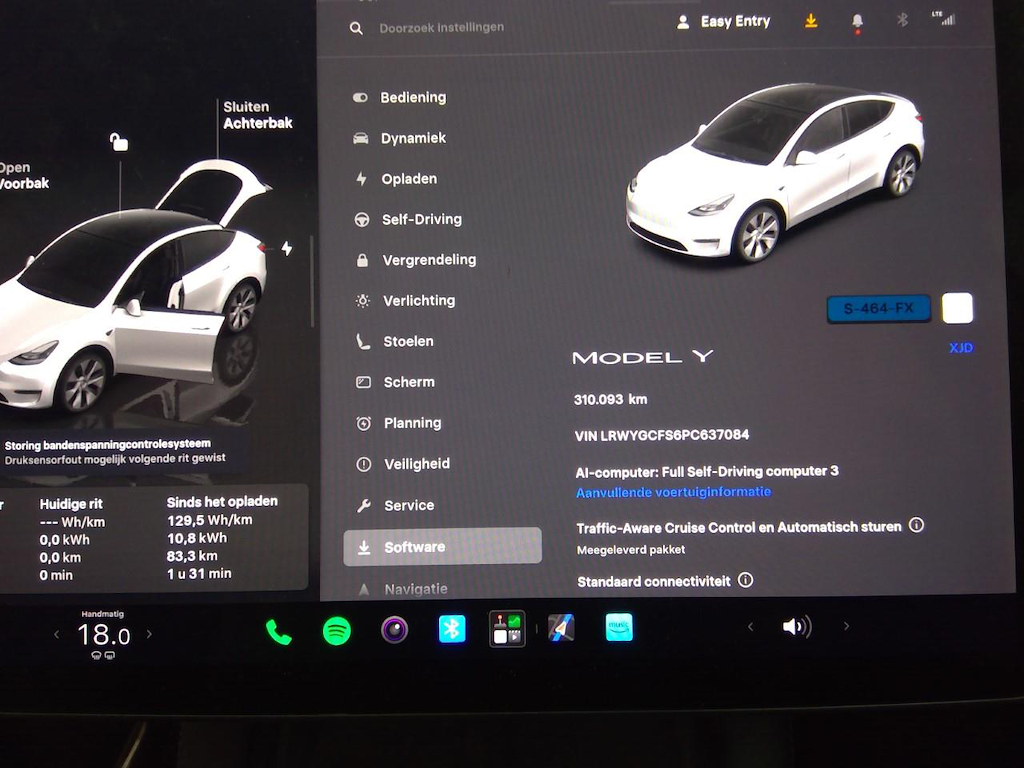Tap the software update download icon in the status bar
This screenshot has width=1024, height=768.
[x=811, y=21]
